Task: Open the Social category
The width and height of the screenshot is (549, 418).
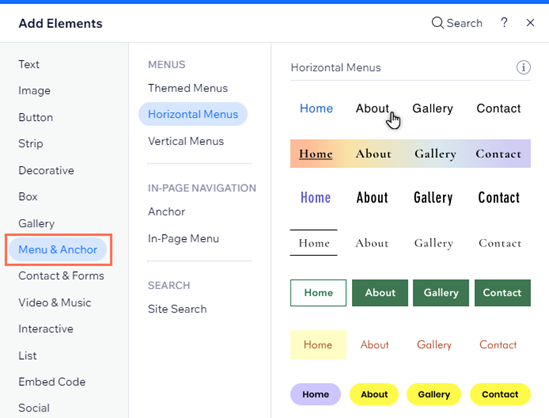Action: click(34, 408)
